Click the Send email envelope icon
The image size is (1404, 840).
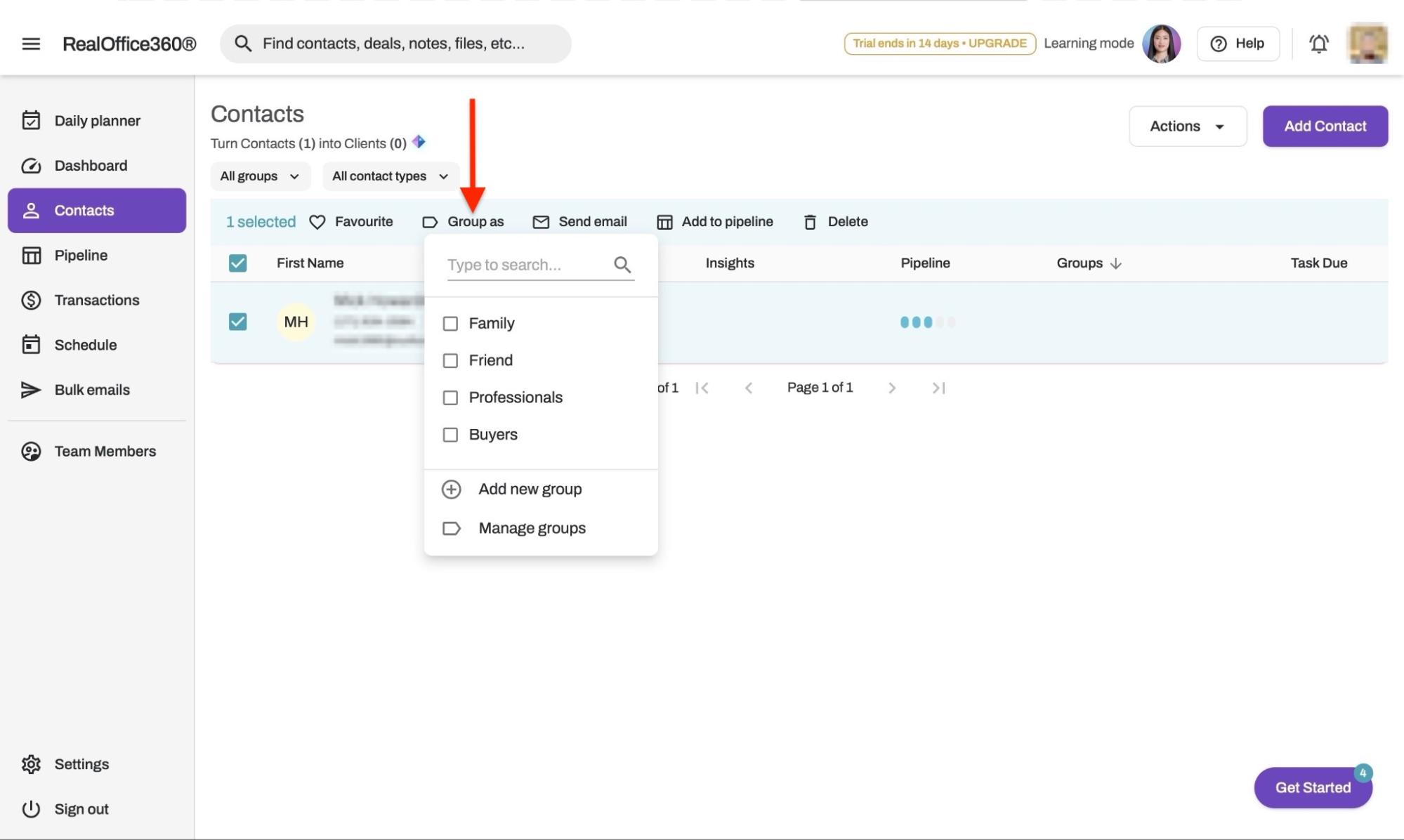(x=541, y=222)
